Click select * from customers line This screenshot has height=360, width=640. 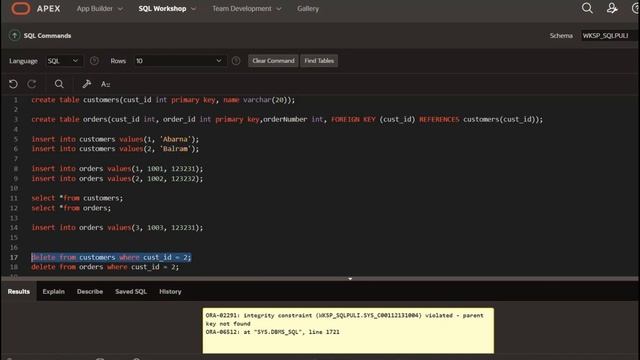click(x=77, y=198)
